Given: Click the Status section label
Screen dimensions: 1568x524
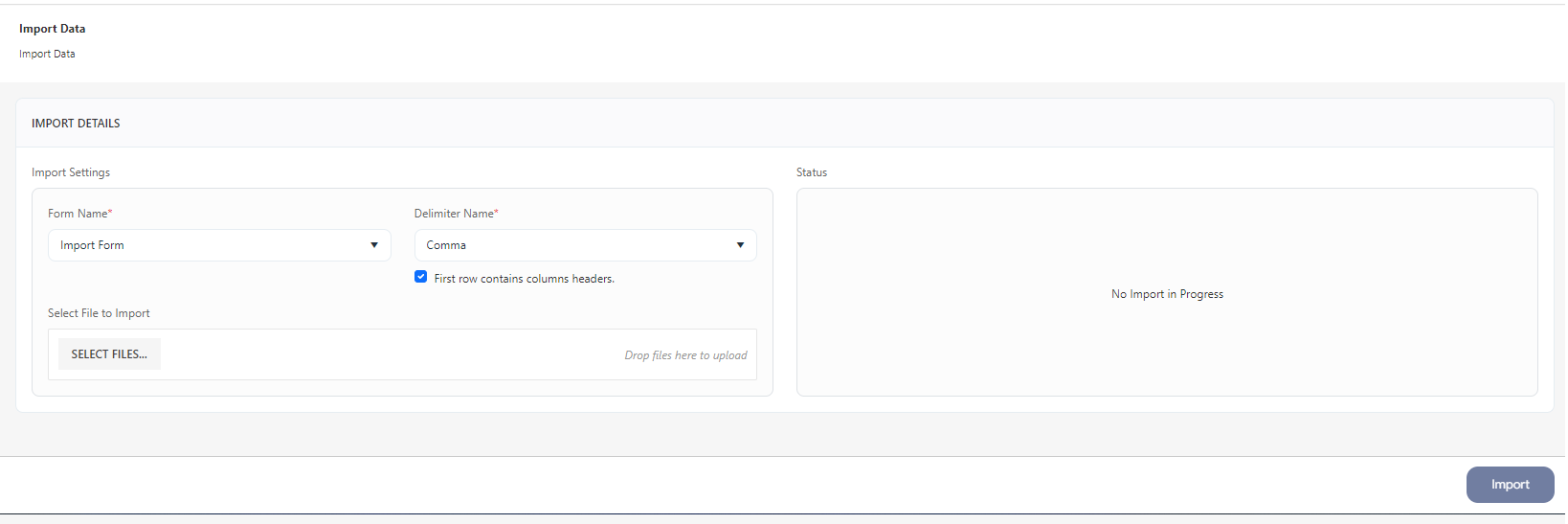Looking at the screenshot, I should pyautogui.click(x=811, y=172).
